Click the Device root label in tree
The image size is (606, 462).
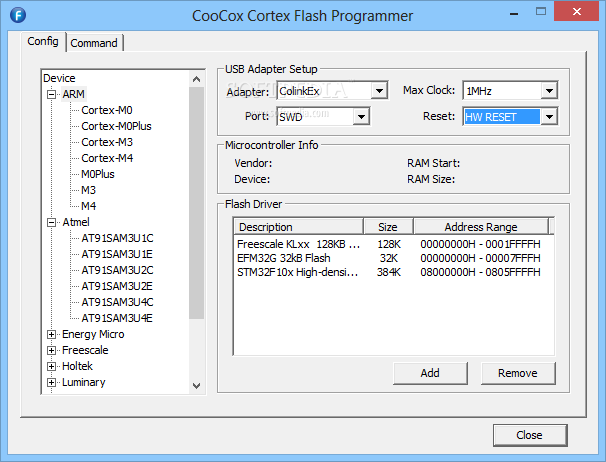pyautogui.click(x=59, y=78)
